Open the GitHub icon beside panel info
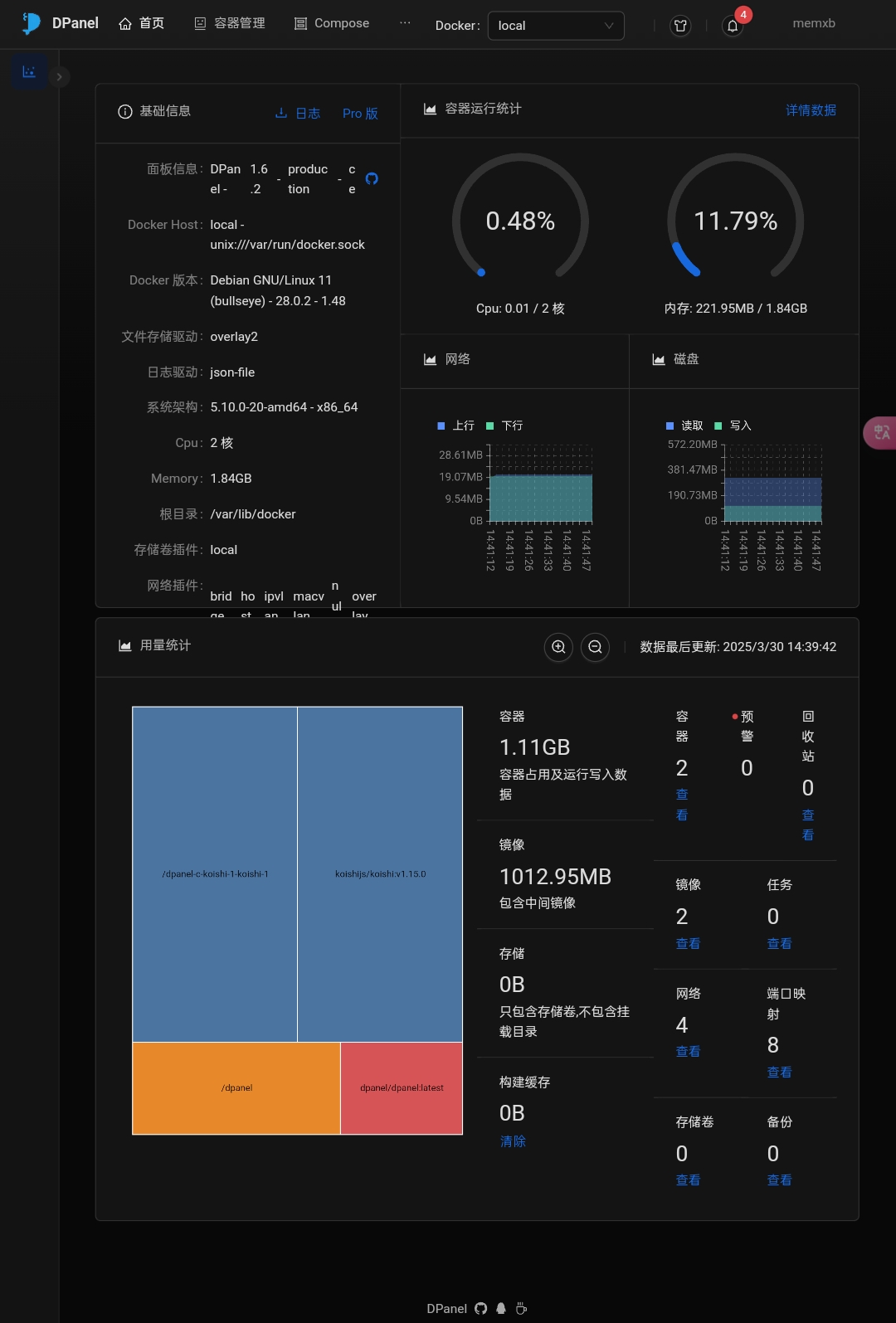Screen dimensions: 896x1323 click(x=372, y=179)
